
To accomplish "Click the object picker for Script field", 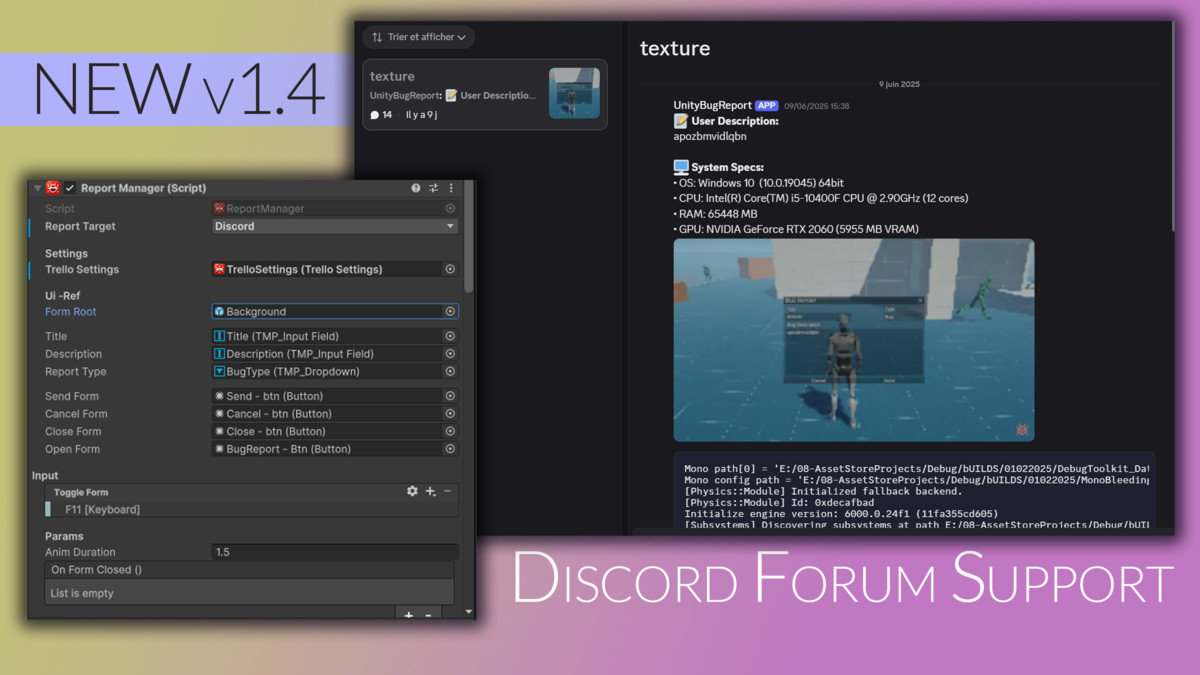I will pos(450,209).
